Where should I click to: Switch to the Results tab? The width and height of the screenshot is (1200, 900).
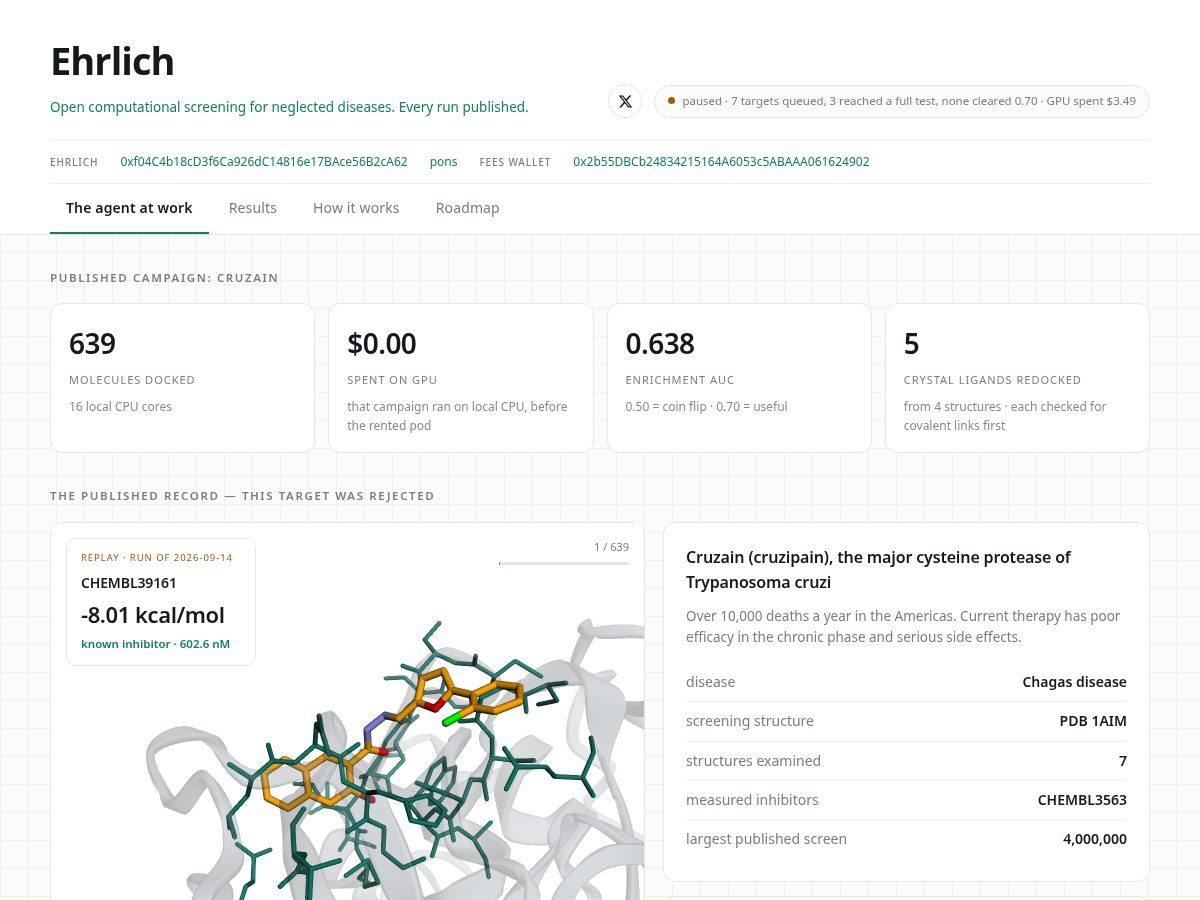pos(253,208)
